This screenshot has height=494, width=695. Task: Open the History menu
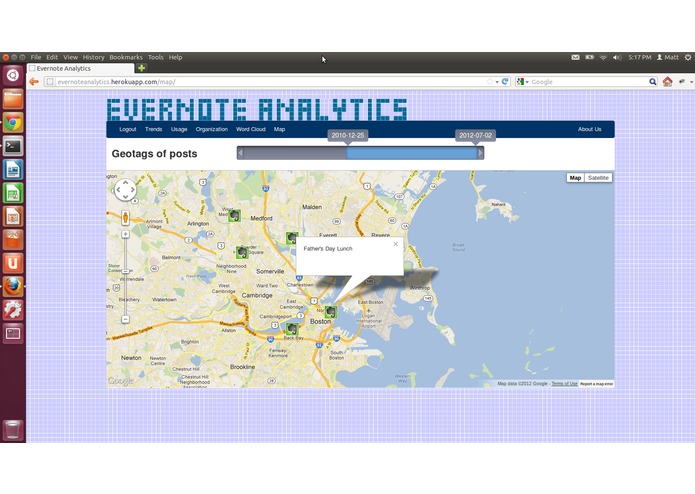[94, 57]
